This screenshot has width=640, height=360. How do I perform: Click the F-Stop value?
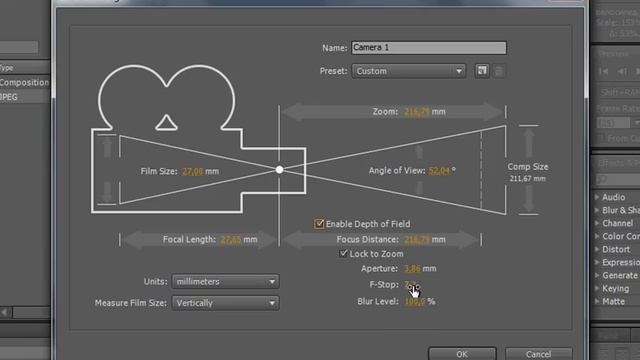point(411,284)
